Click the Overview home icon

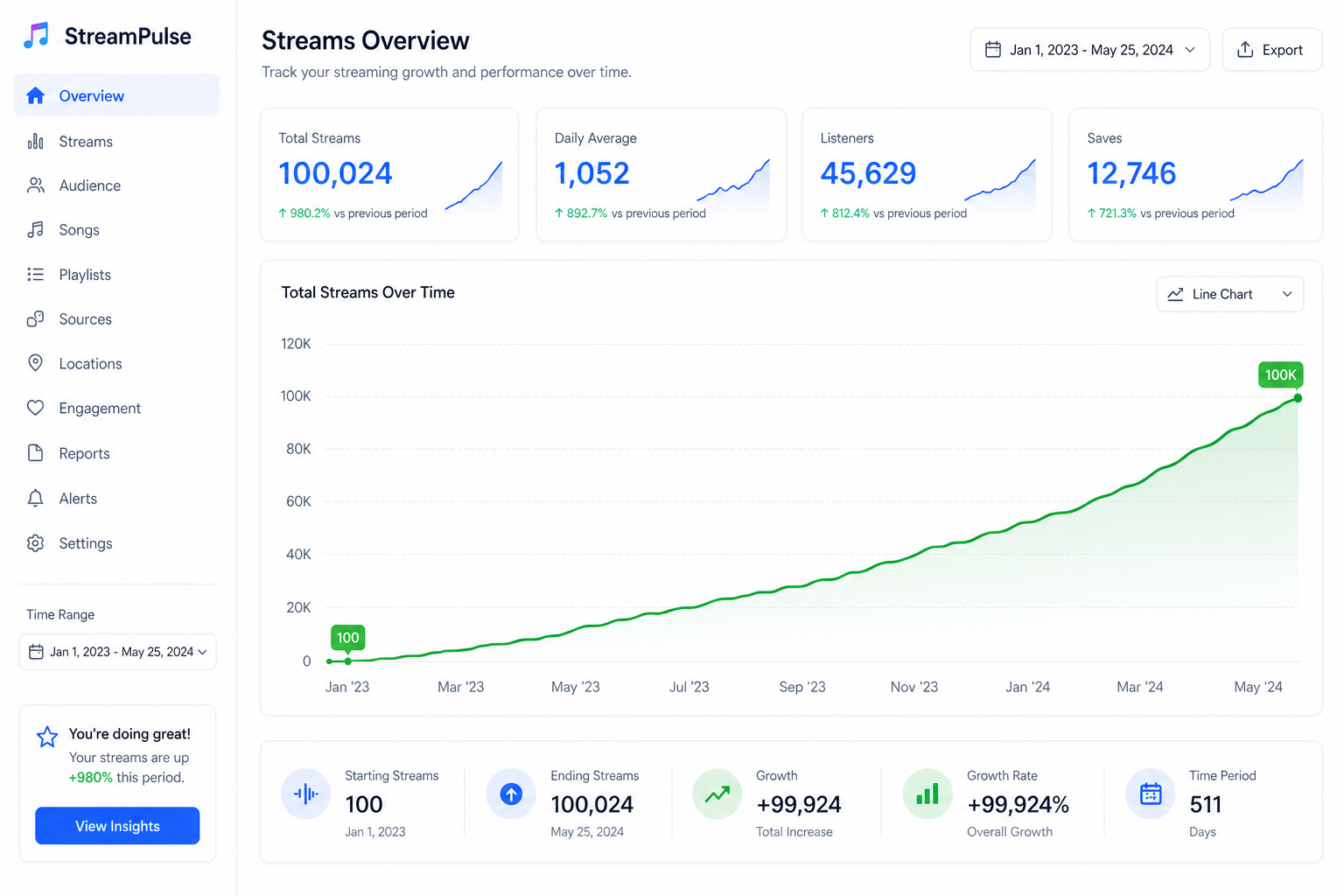coord(35,95)
